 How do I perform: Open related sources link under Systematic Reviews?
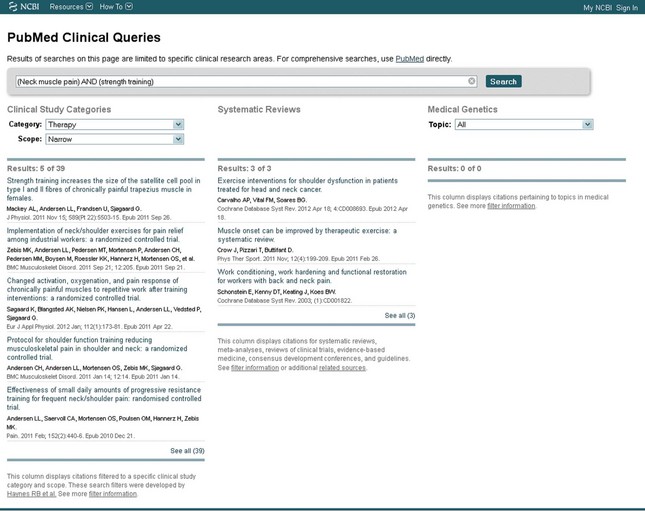(342, 368)
